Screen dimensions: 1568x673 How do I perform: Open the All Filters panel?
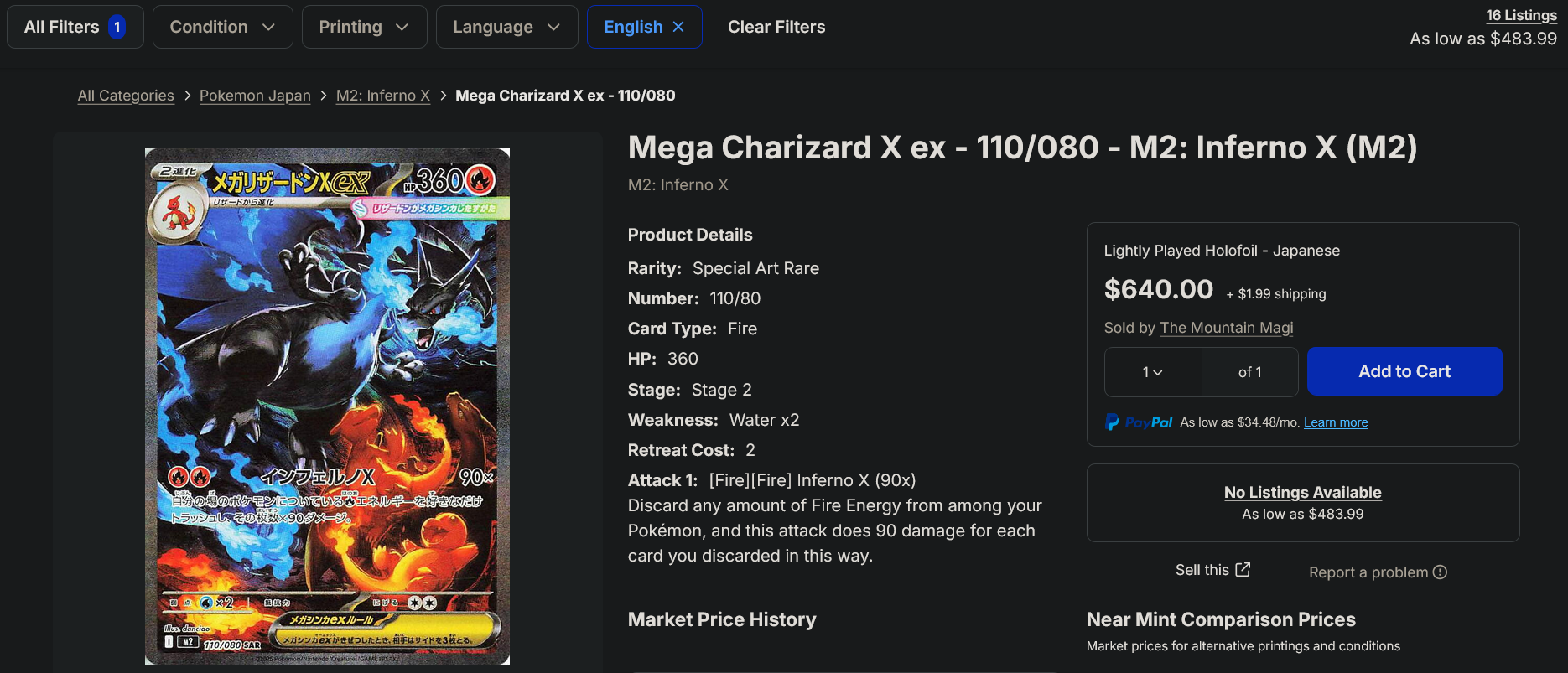[x=62, y=27]
